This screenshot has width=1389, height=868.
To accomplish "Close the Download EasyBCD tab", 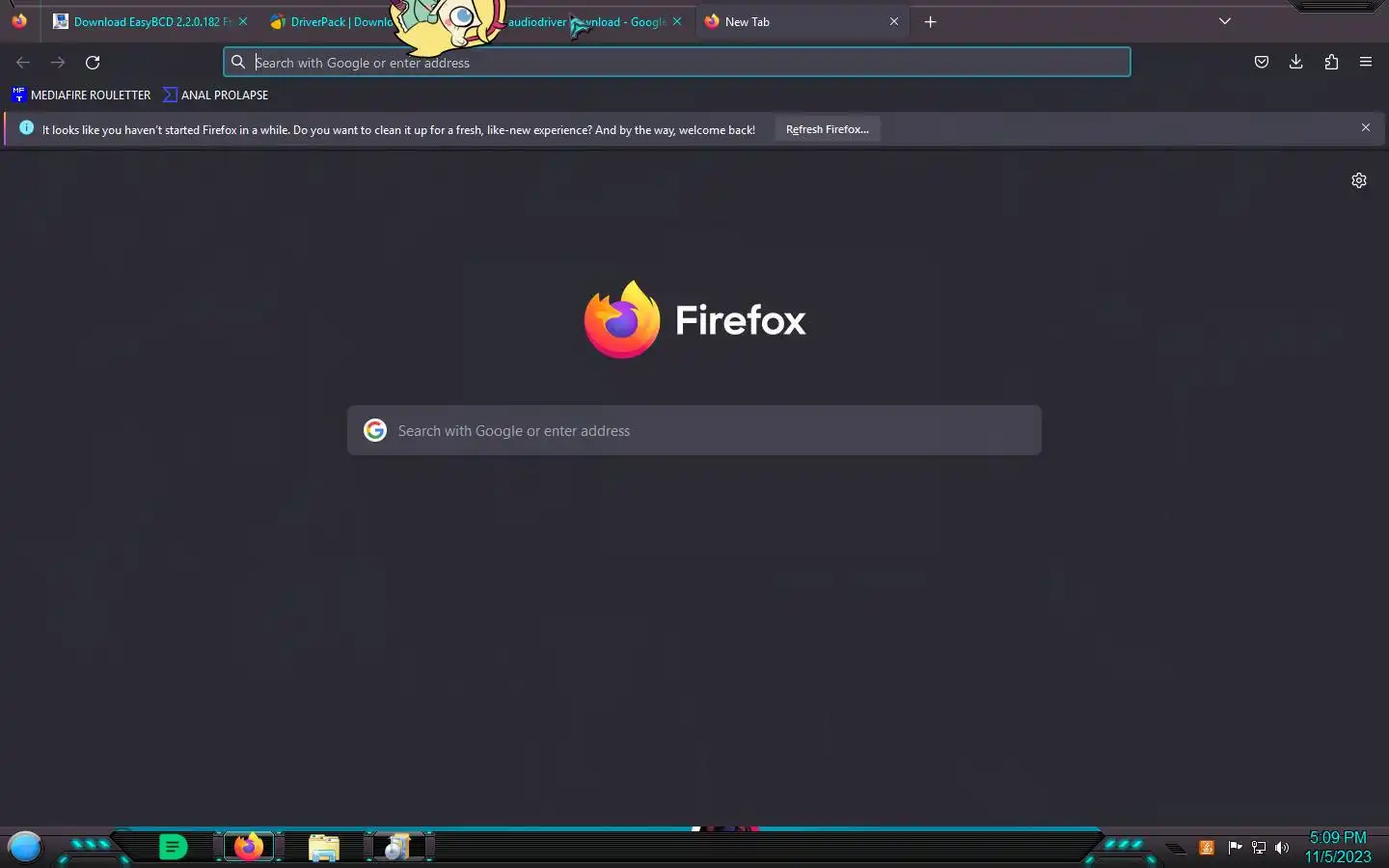I will (x=243, y=21).
